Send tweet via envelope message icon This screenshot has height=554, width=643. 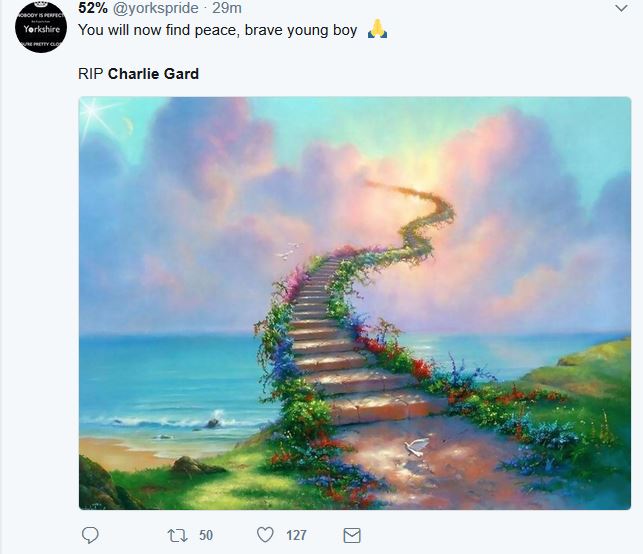(x=351, y=536)
